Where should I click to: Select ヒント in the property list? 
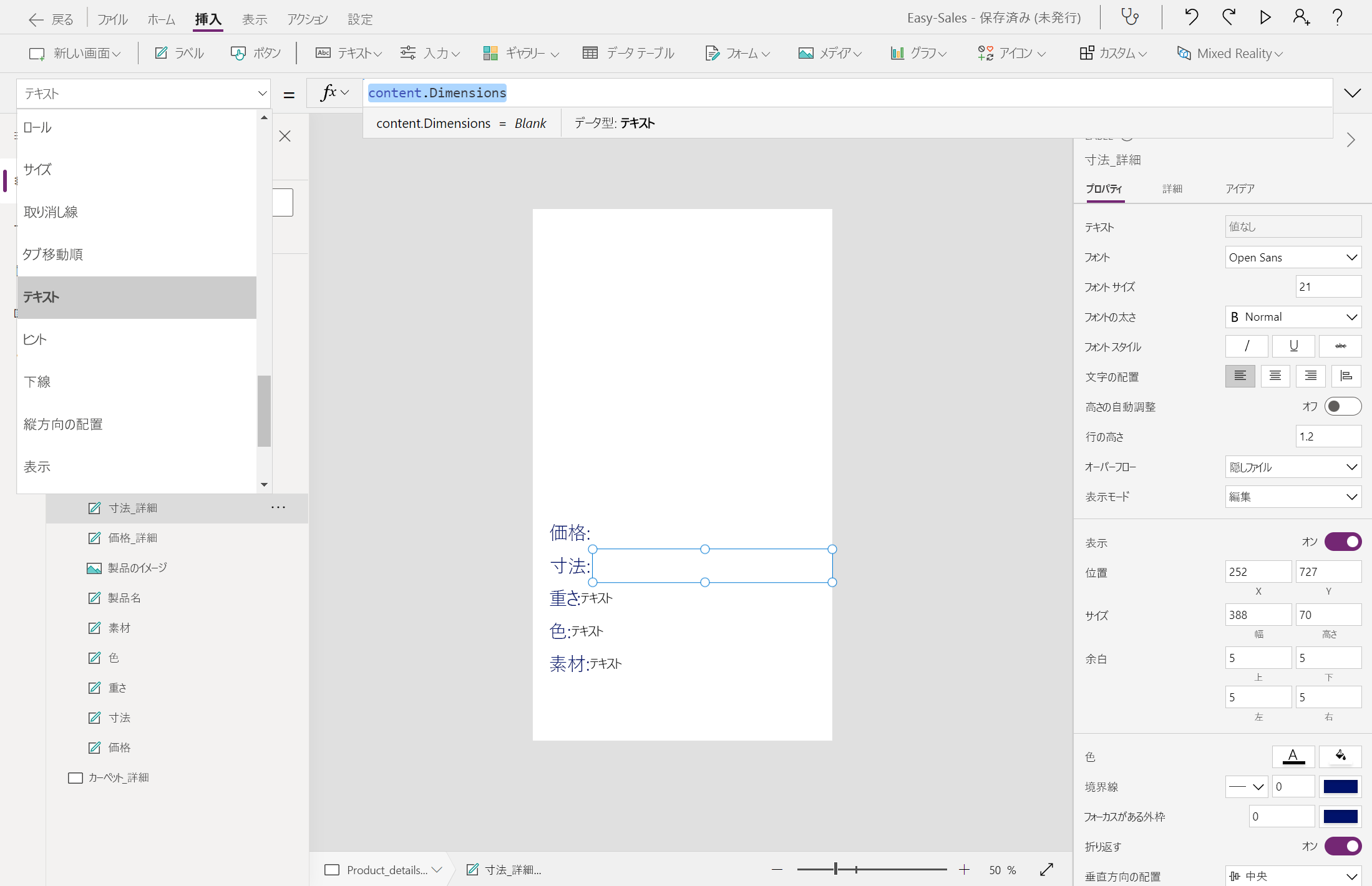[35, 339]
